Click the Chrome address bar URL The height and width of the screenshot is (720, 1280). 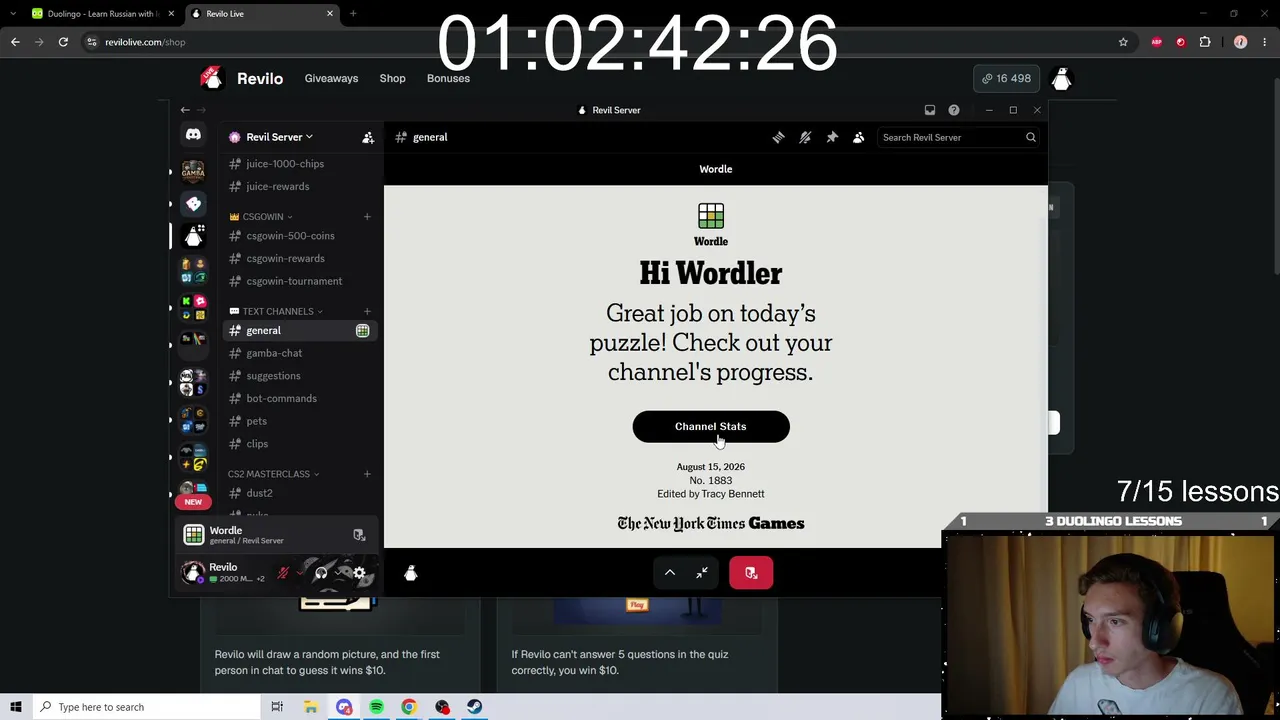click(x=145, y=42)
